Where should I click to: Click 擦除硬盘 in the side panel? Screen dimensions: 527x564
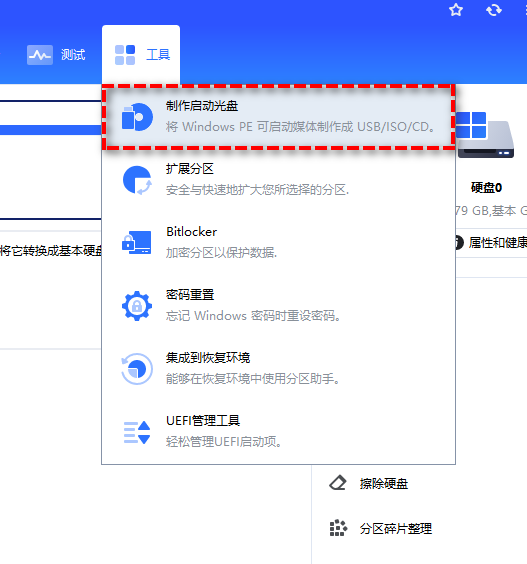(x=383, y=484)
